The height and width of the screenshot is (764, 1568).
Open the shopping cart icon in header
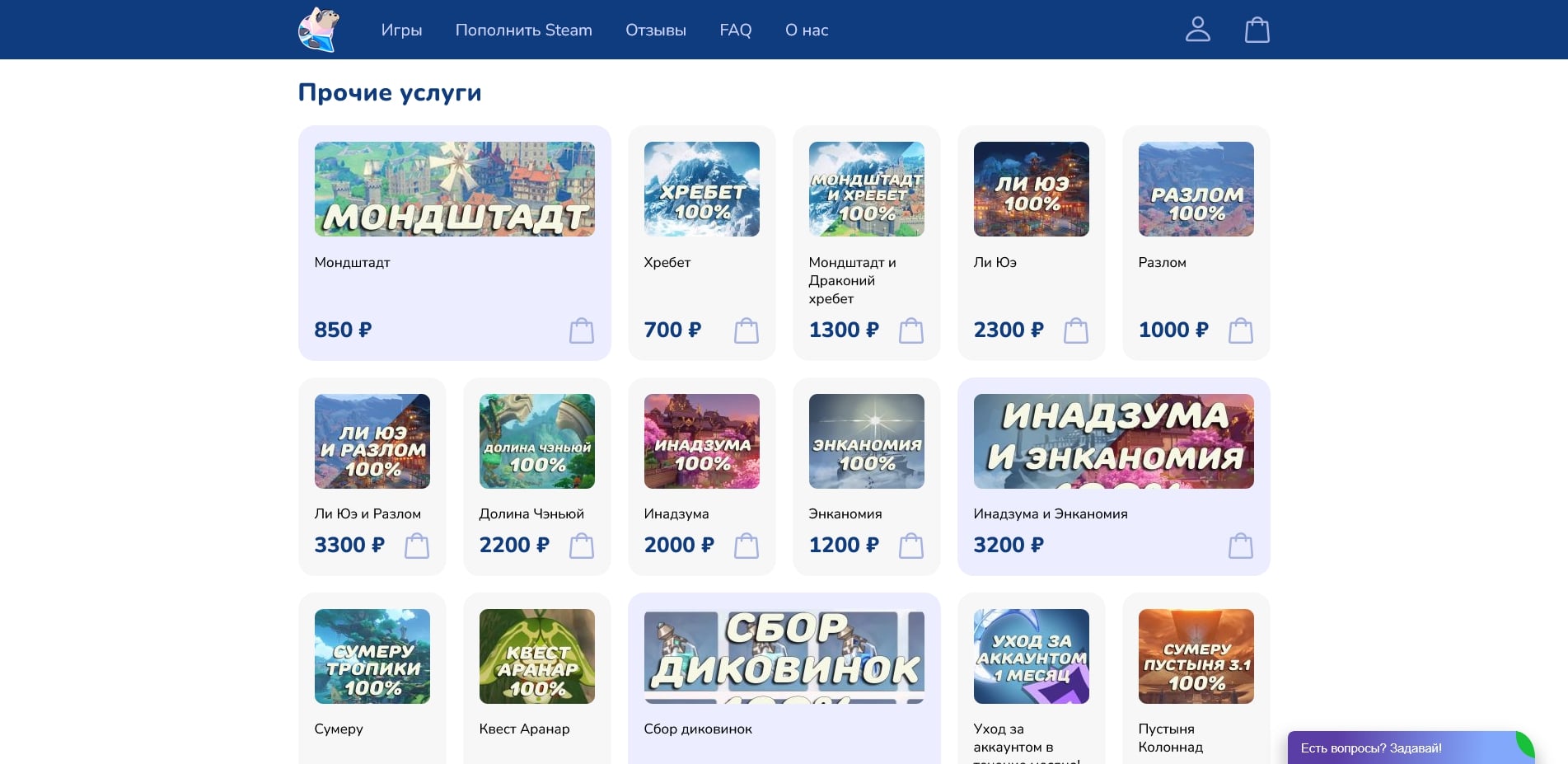pos(1257,29)
